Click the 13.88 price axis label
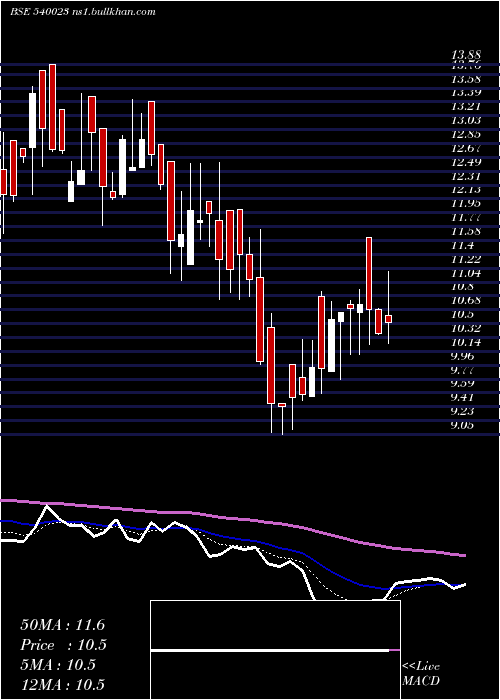 (466, 55)
